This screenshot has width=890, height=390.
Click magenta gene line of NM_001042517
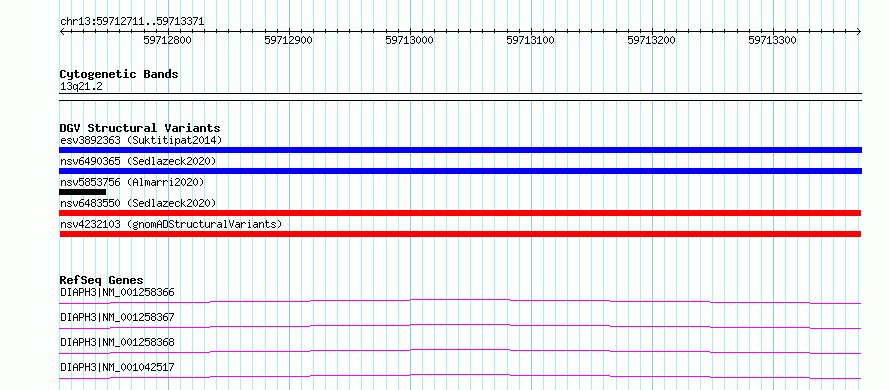pos(460,376)
